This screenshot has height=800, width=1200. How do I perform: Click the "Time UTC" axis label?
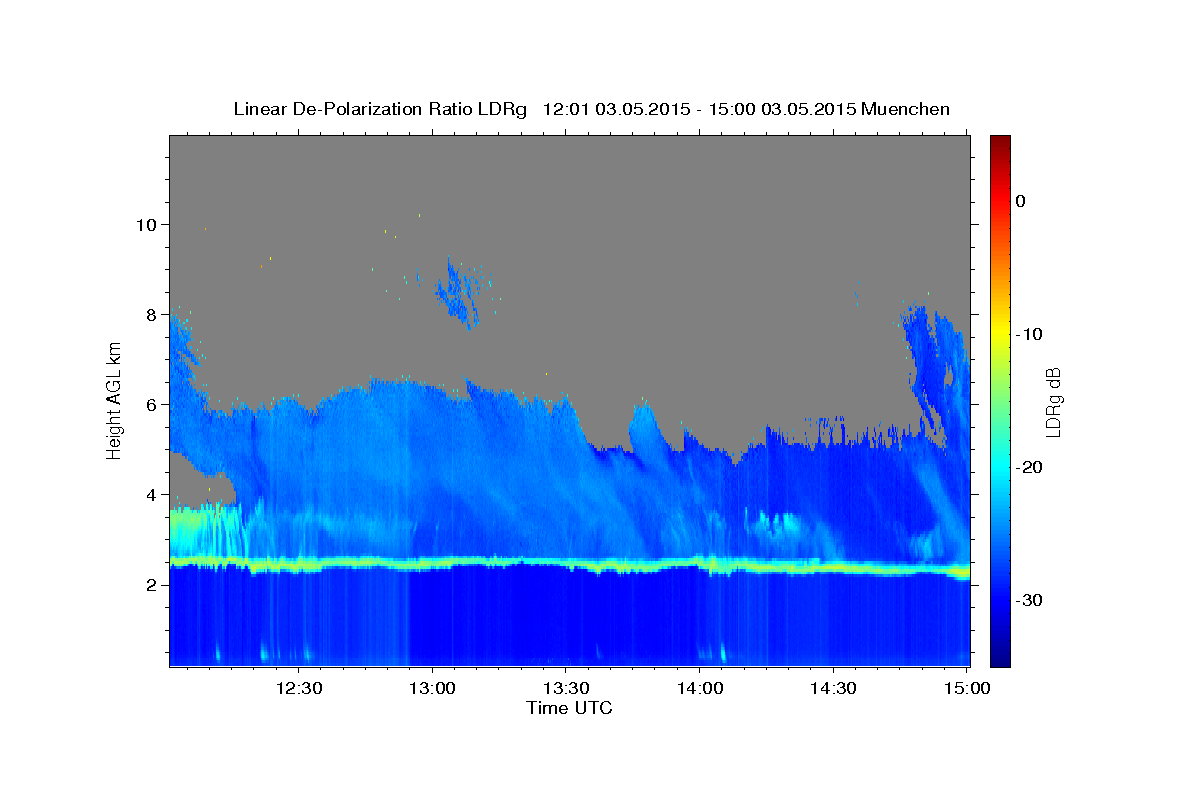pos(569,708)
